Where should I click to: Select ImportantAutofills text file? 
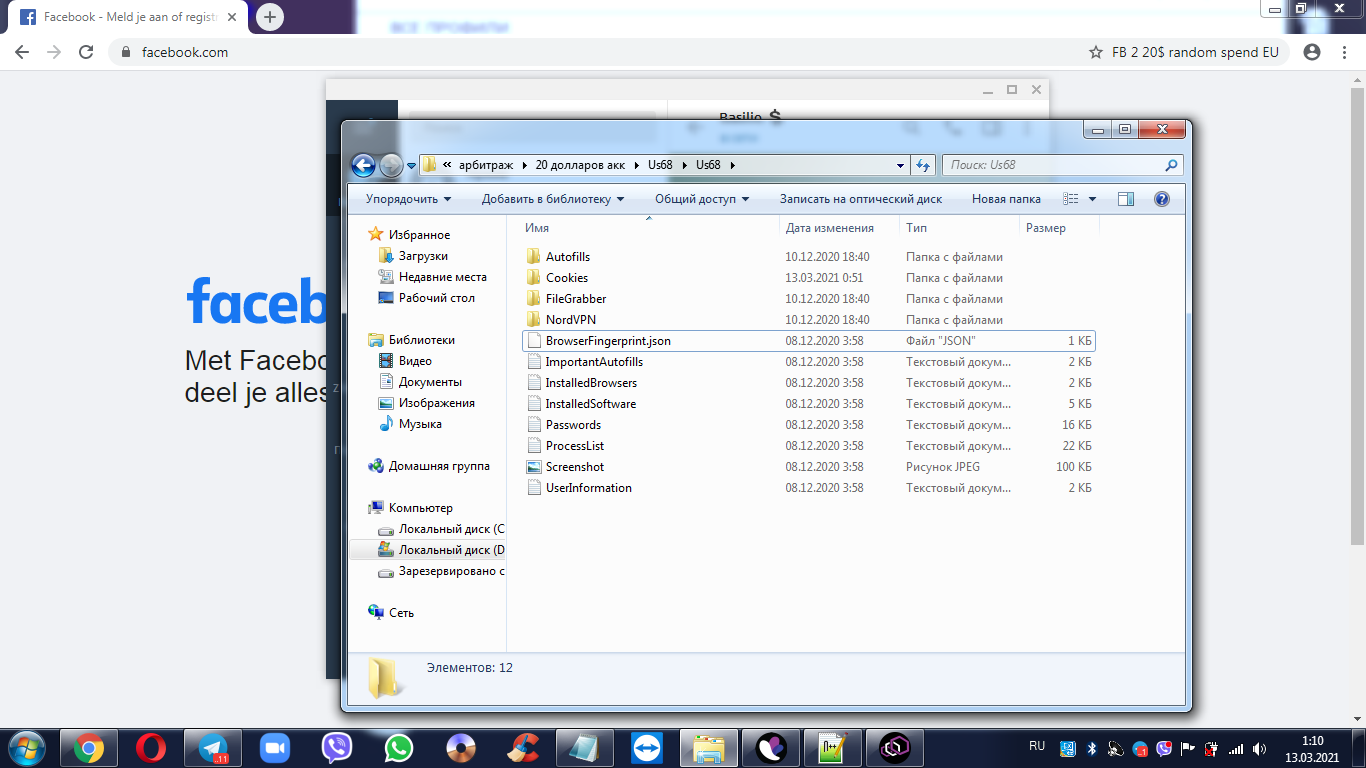click(594, 362)
